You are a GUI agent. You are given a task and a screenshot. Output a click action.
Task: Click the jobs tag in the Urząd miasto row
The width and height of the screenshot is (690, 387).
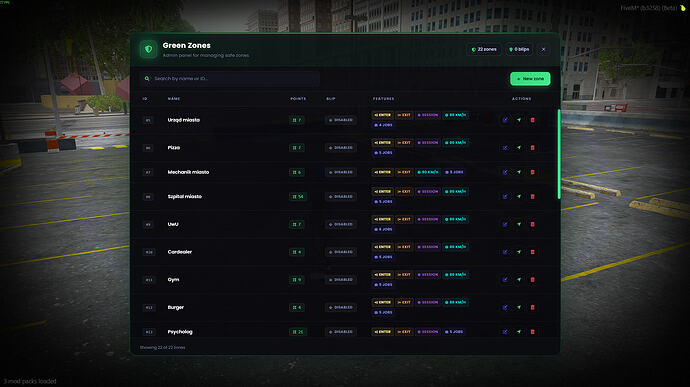383,125
